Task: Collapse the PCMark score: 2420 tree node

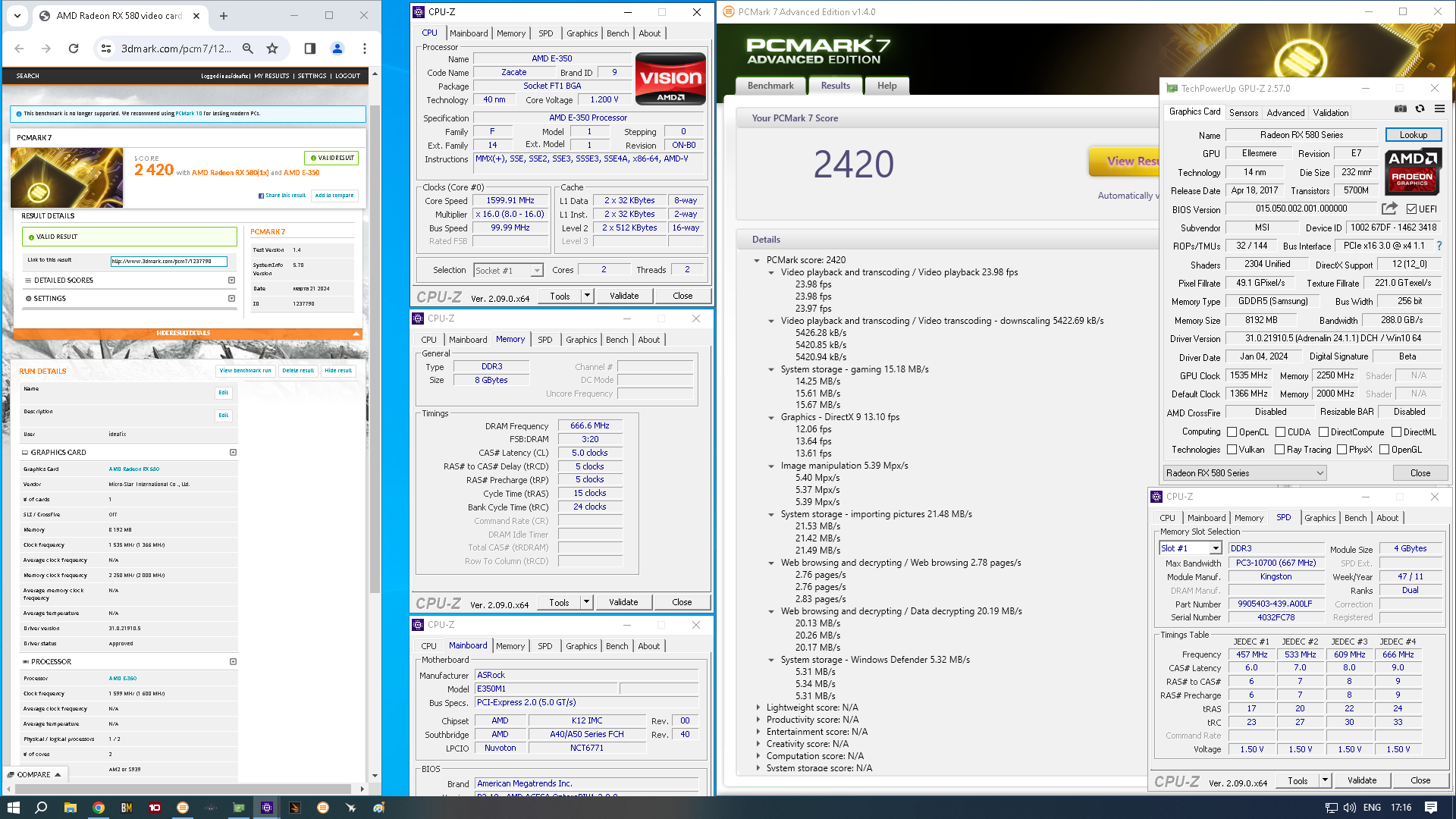Action: pyautogui.click(x=757, y=260)
